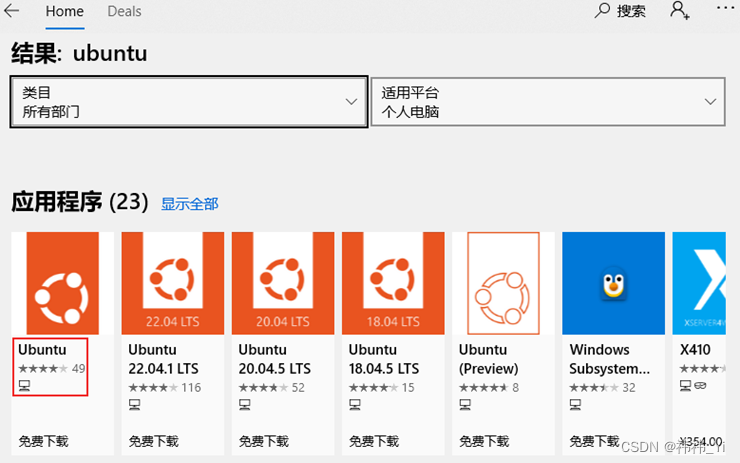The height and width of the screenshot is (463, 740).
Task: Open the Ubuntu 20.04 LTS app thumbnail
Action: [x=283, y=283]
